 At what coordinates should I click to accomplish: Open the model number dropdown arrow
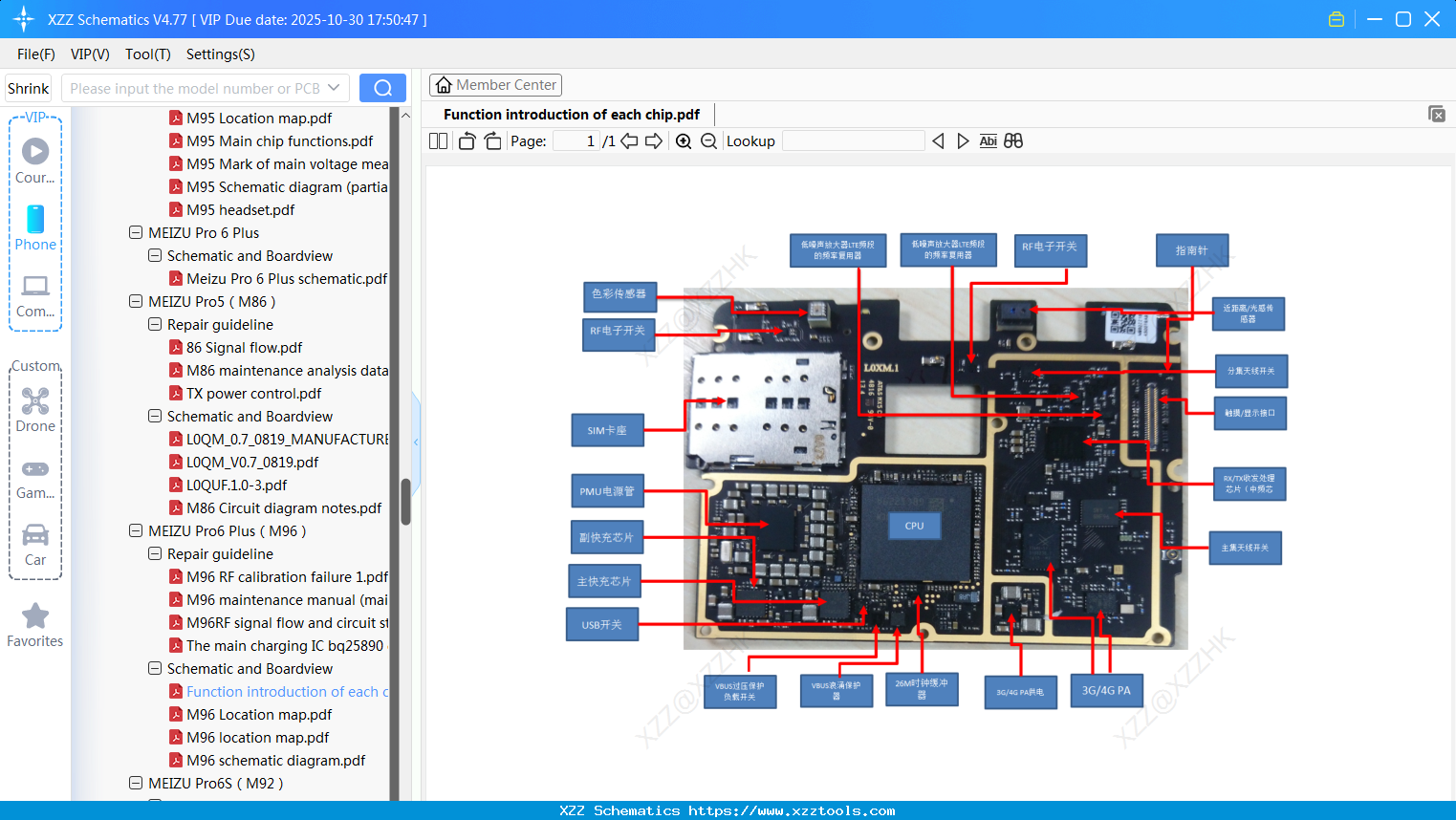coord(334,88)
